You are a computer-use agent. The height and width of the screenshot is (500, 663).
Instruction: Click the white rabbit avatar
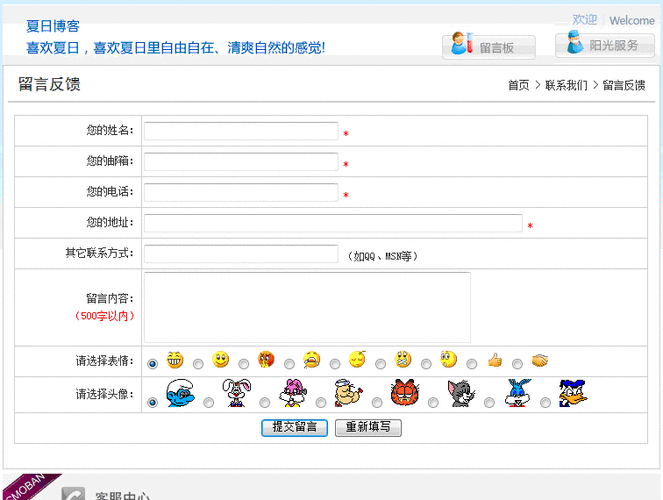[x=237, y=393]
